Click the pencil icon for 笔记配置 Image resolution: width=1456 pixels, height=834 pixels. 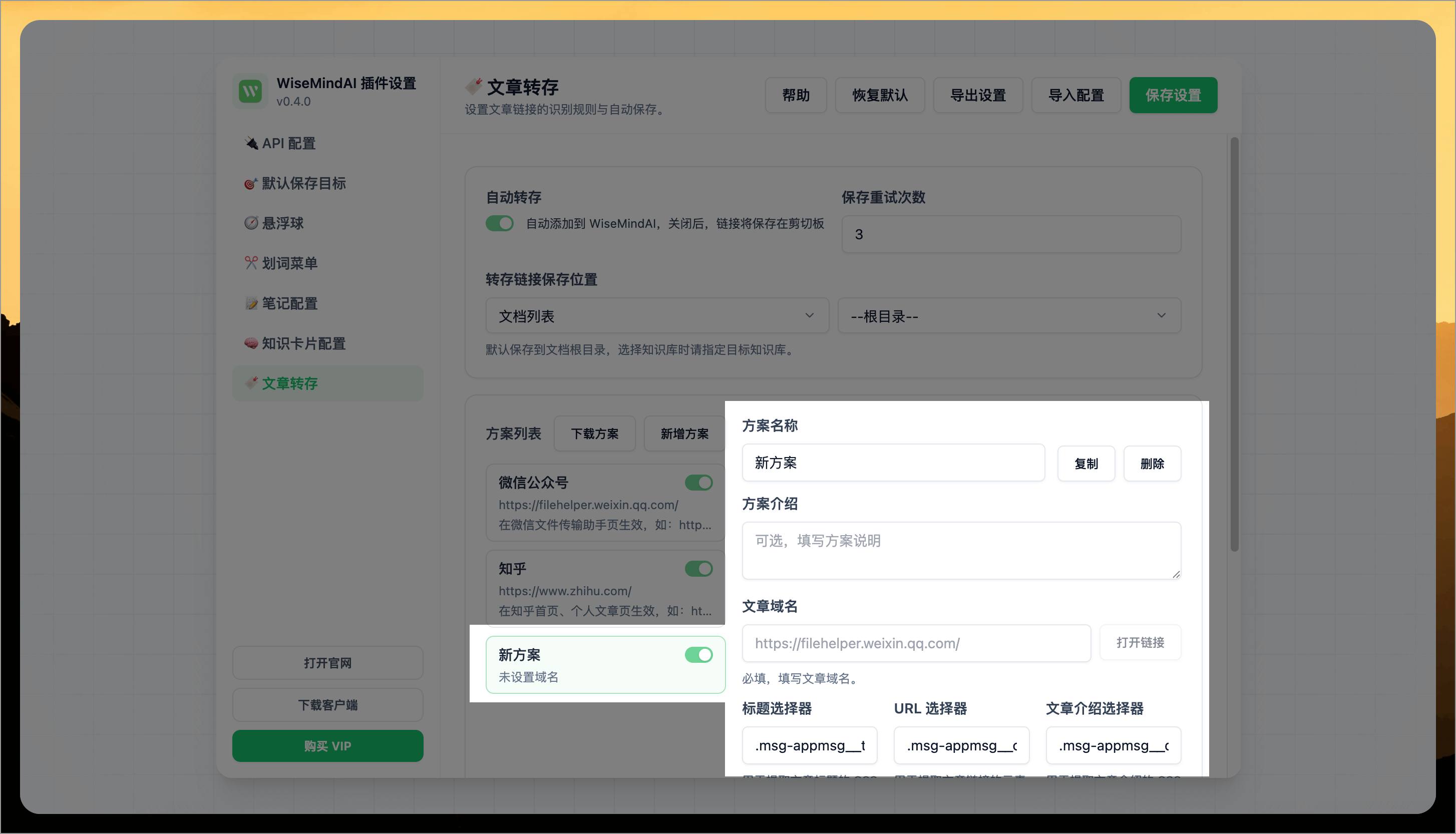coord(251,303)
